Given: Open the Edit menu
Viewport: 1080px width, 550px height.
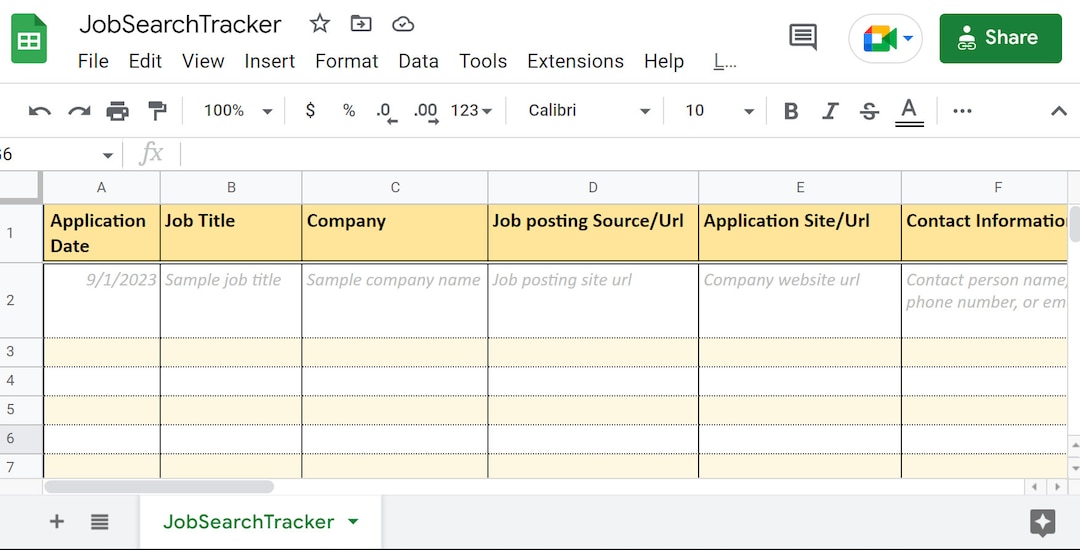Looking at the screenshot, I should point(145,61).
